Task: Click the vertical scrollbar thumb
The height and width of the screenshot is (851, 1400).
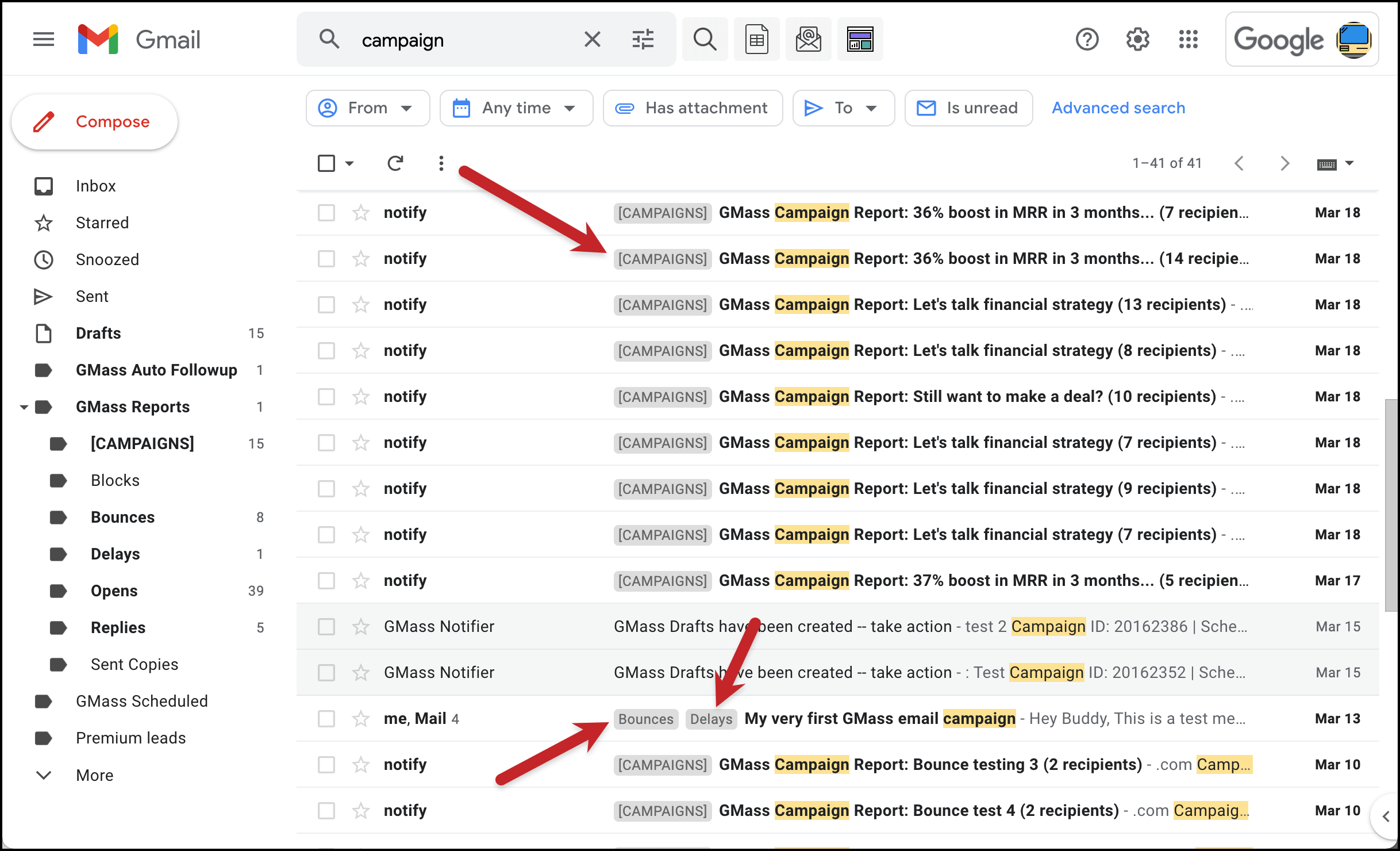Action: pyautogui.click(x=1391, y=505)
